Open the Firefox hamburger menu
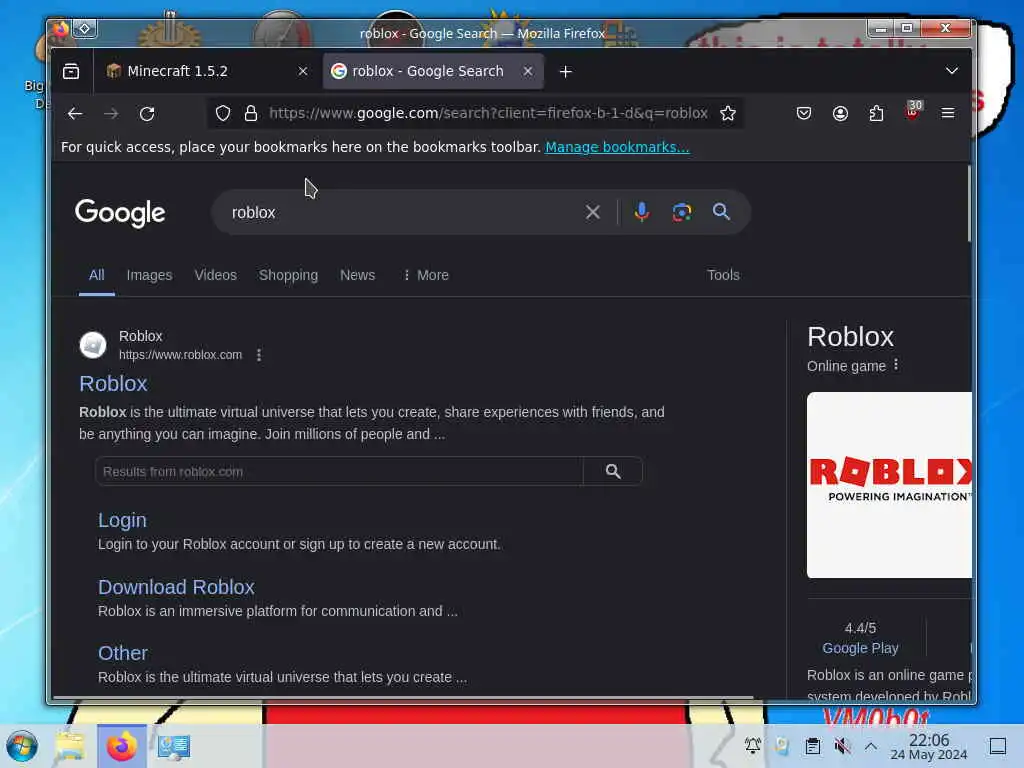Screen dimensions: 1024x768 [x=948, y=114]
